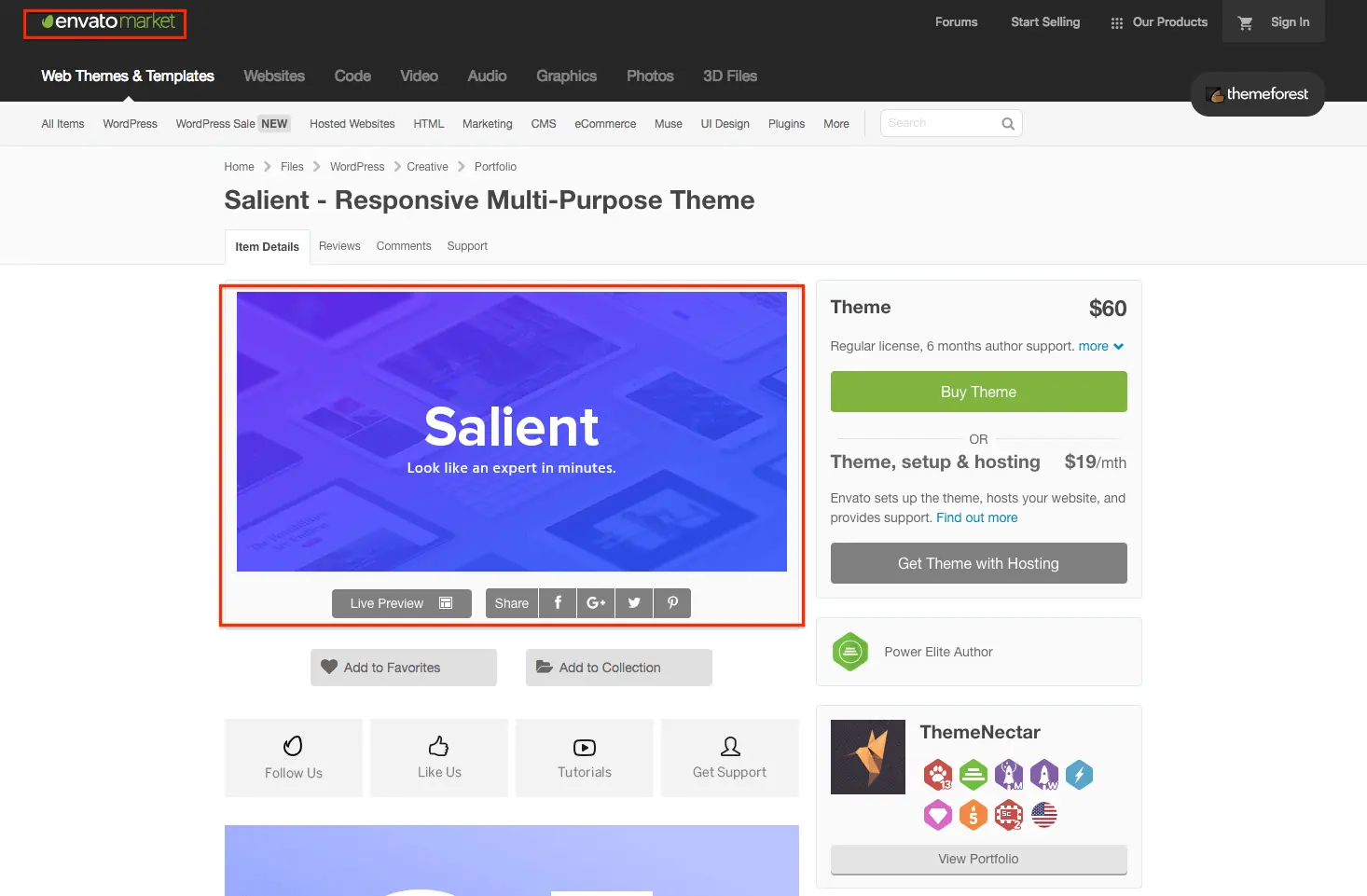Viewport: 1367px width, 896px height.
Task: Open the Tutorials video icon
Action: (585, 747)
